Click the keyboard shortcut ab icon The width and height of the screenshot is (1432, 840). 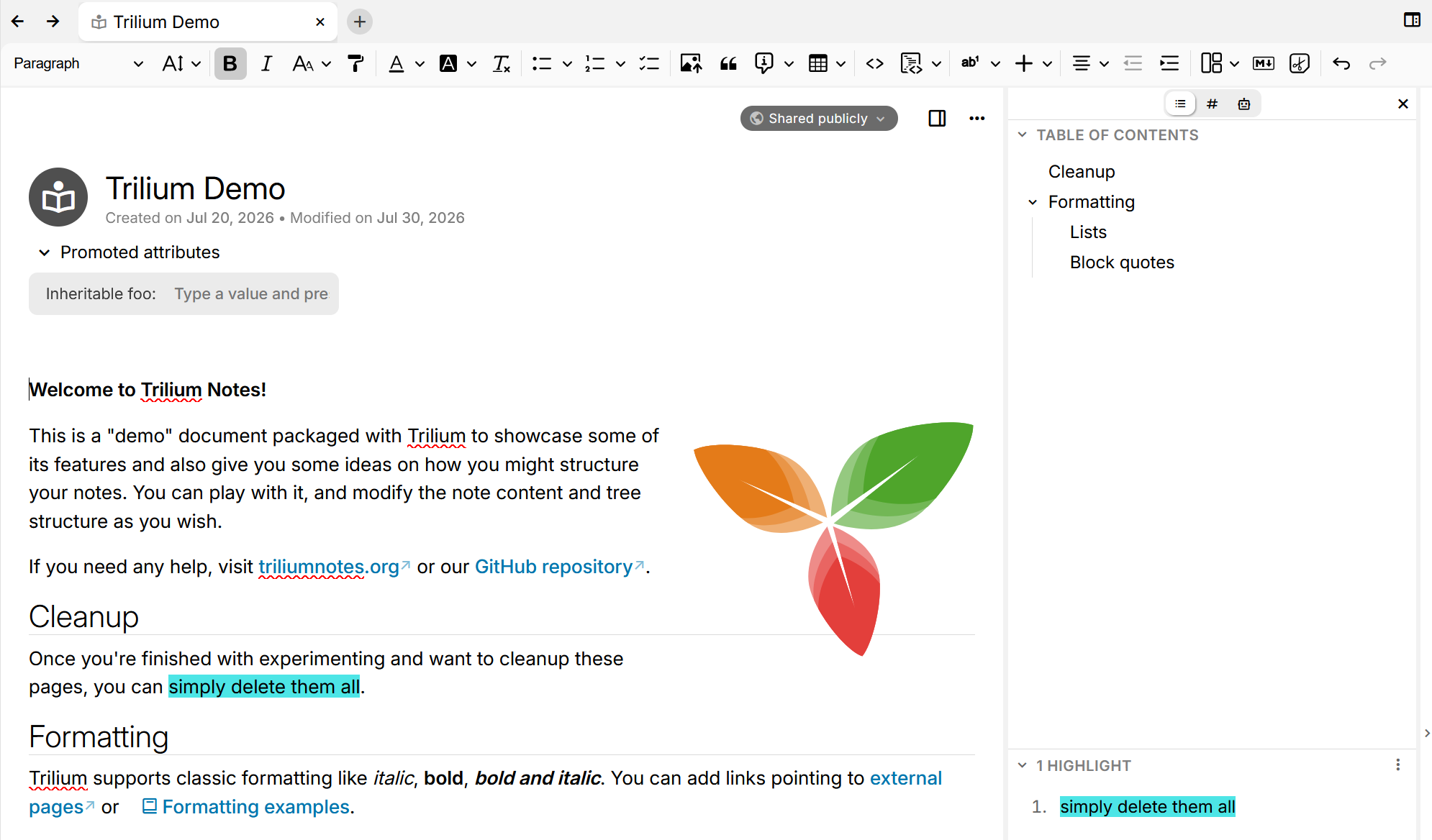coord(970,63)
